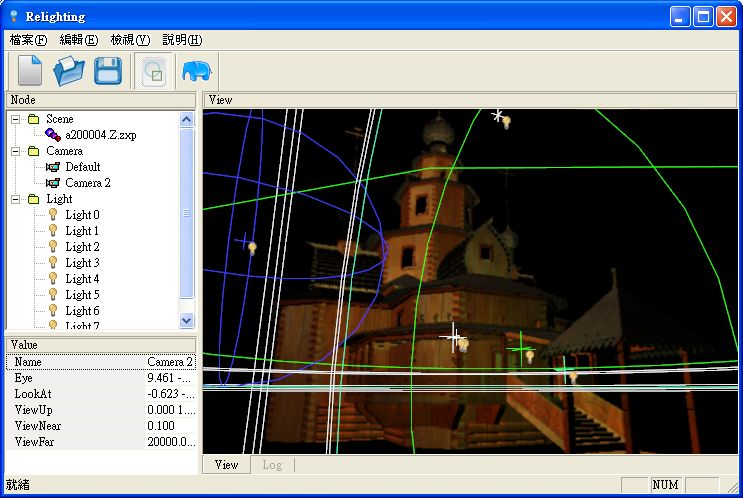Select the Default camera node

(x=82, y=167)
